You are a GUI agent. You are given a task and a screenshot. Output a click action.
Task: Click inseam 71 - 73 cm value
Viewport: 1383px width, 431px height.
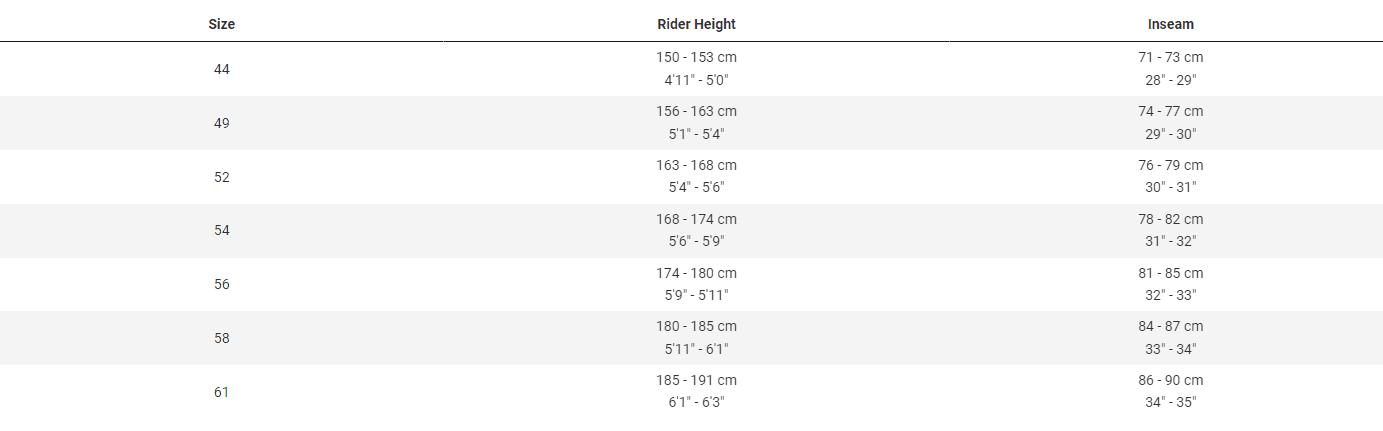pyautogui.click(x=1170, y=58)
